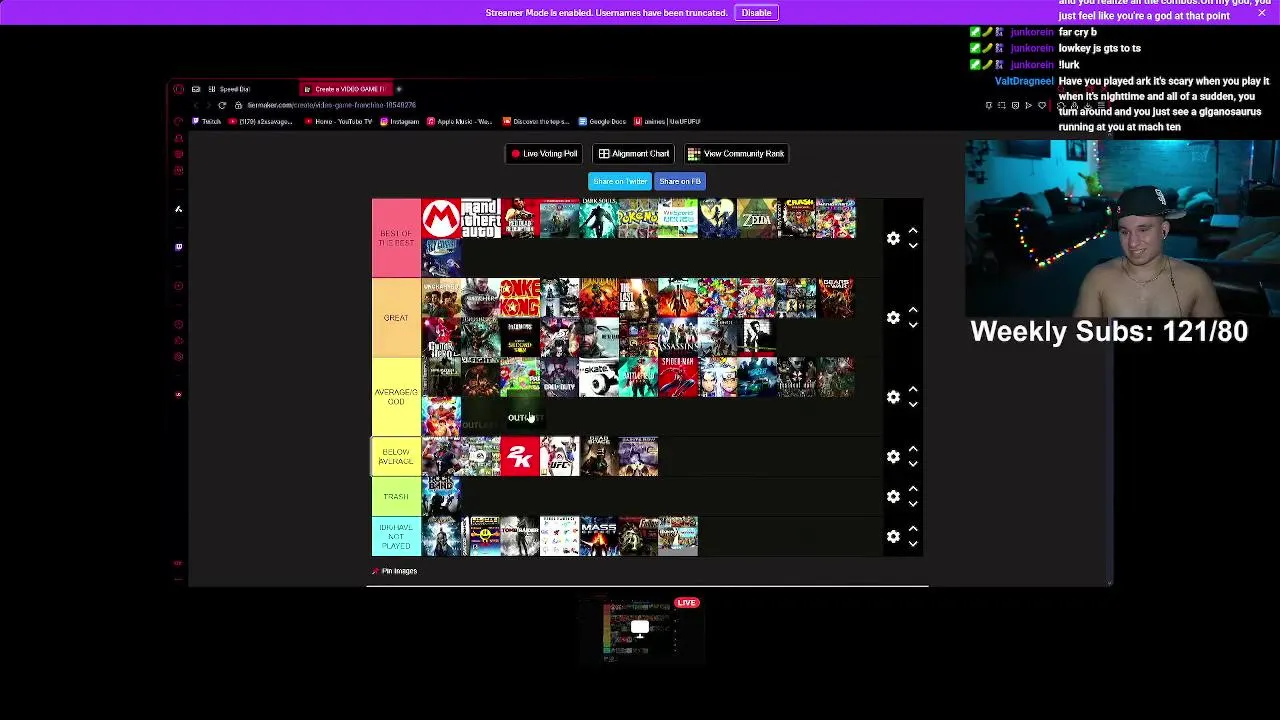This screenshot has height=720, width=1280.
Task: Select the Crash Bandicoot tile
Action: pos(797,219)
